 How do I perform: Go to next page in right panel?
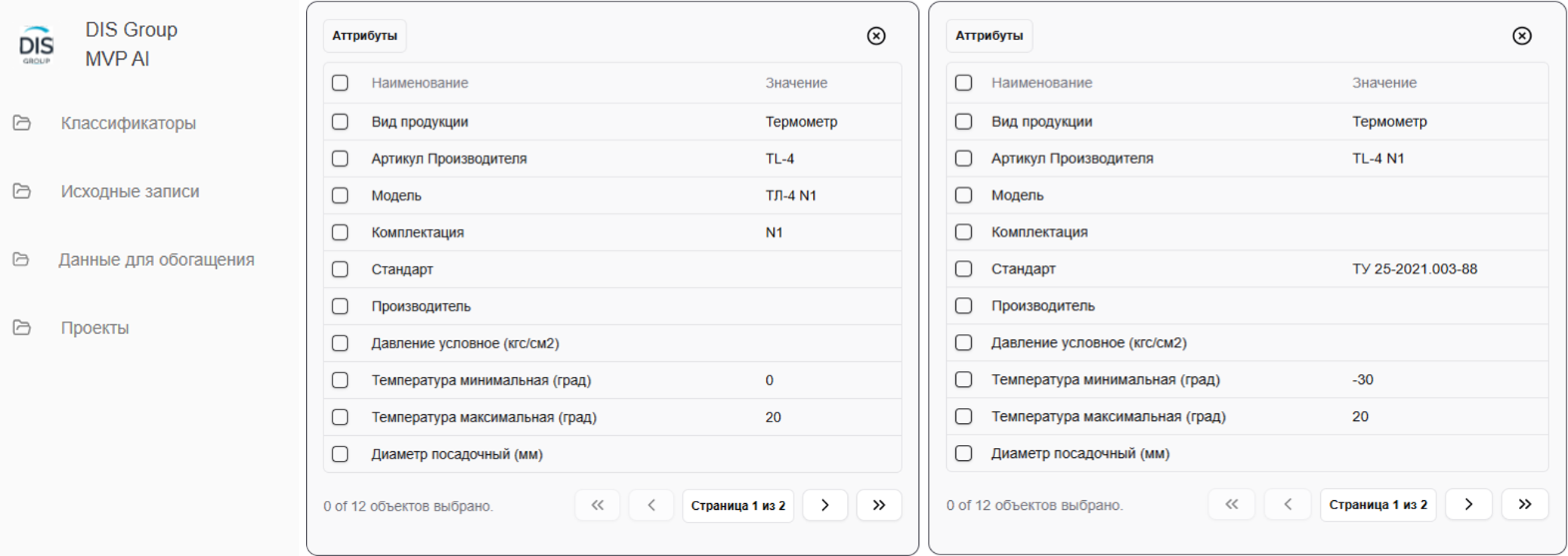pos(1468,505)
